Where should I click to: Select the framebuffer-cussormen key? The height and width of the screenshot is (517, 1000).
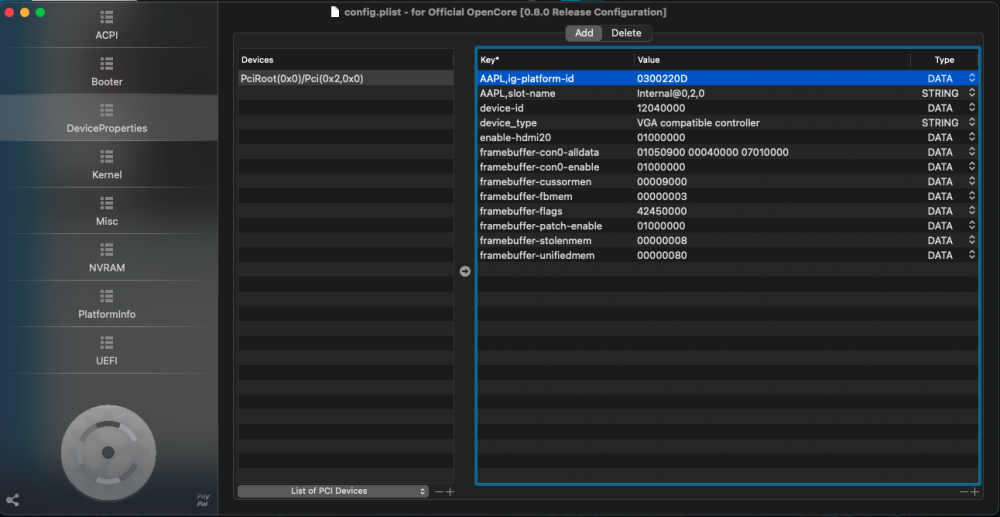pos(535,181)
